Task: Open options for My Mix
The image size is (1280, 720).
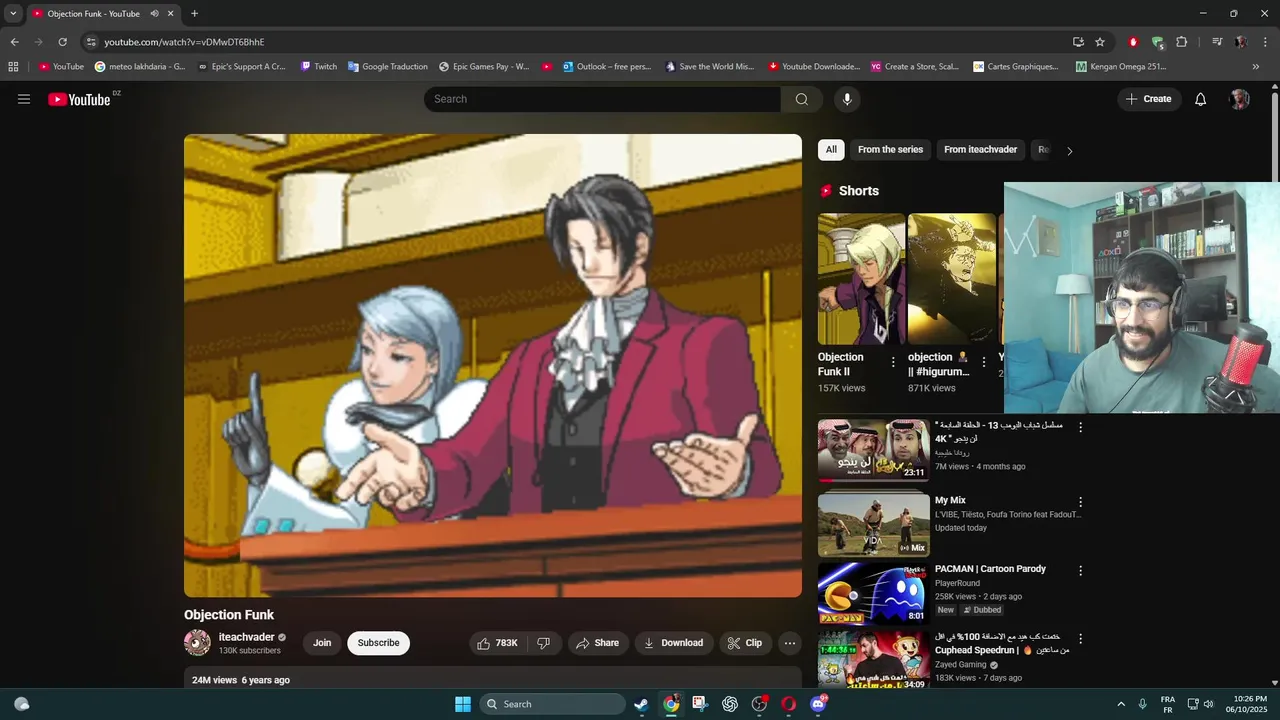Action: coord(1080,502)
